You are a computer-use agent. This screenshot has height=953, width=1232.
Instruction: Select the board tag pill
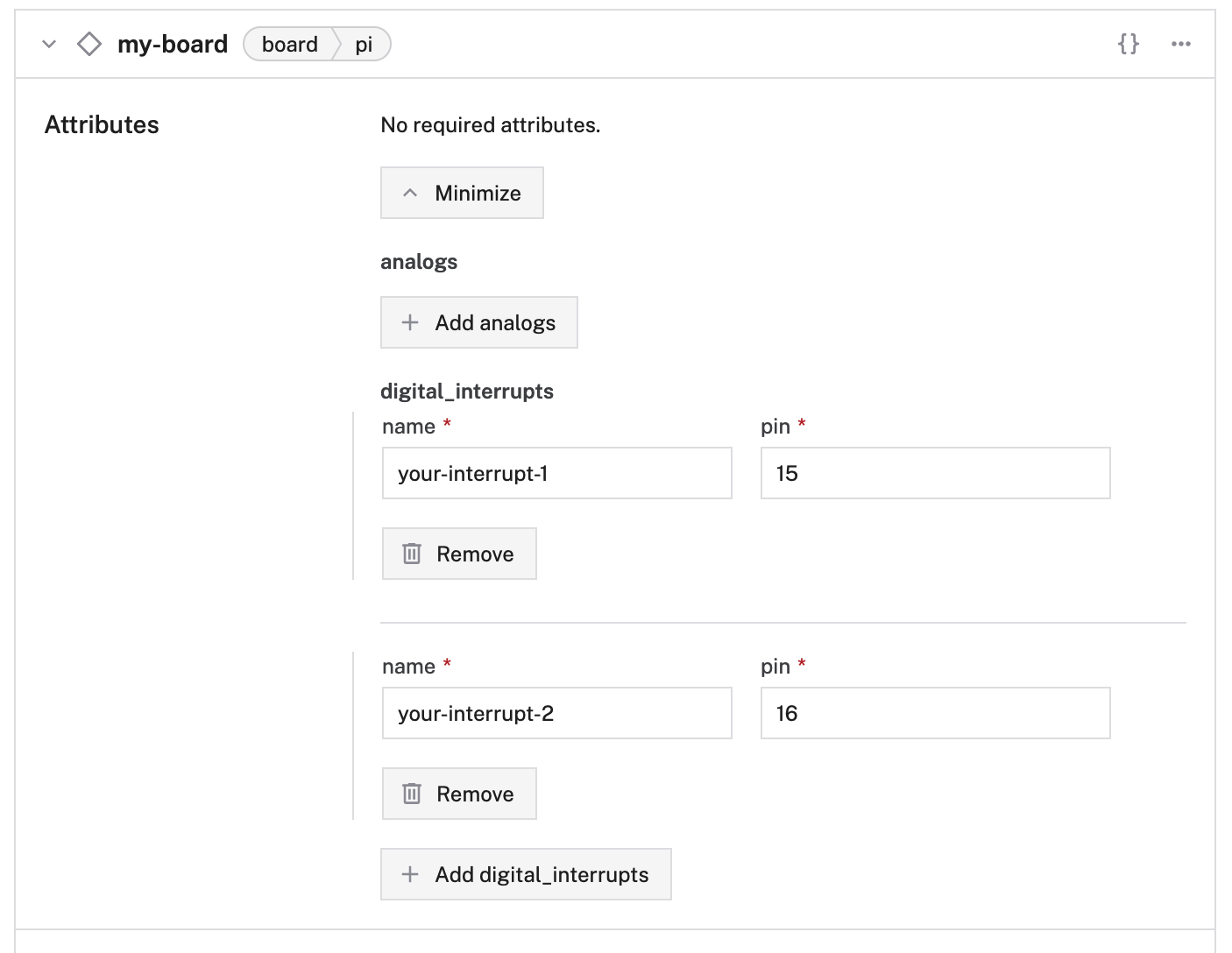(x=288, y=44)
